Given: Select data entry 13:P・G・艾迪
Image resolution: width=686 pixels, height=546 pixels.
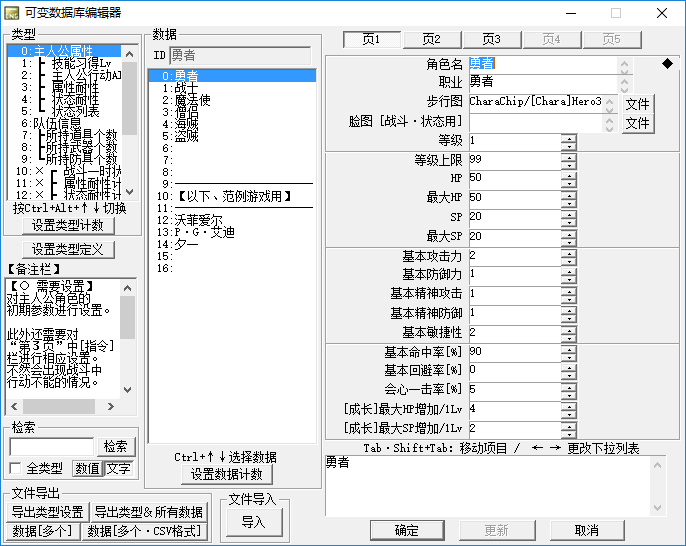Looking at the screenshot, I should (x=232, y=232).
